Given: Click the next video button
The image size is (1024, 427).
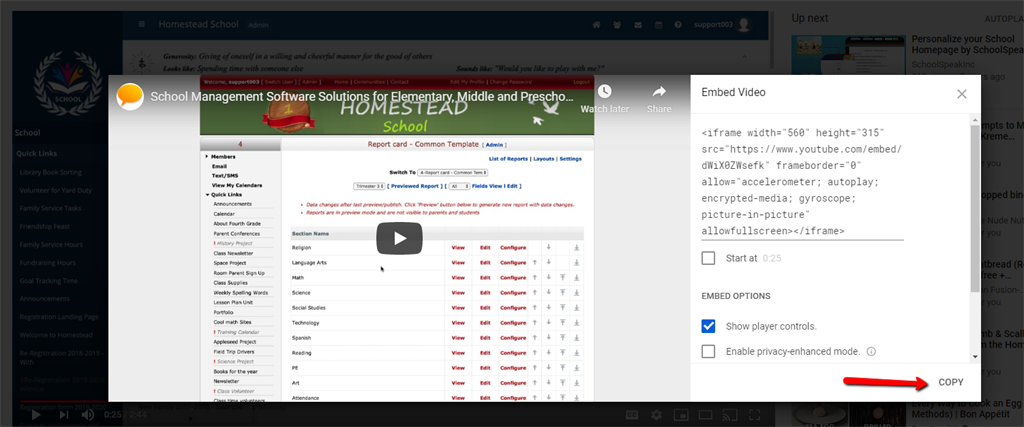Looking at the screenshot, I should pyautogui.click(x=63, y=415).
